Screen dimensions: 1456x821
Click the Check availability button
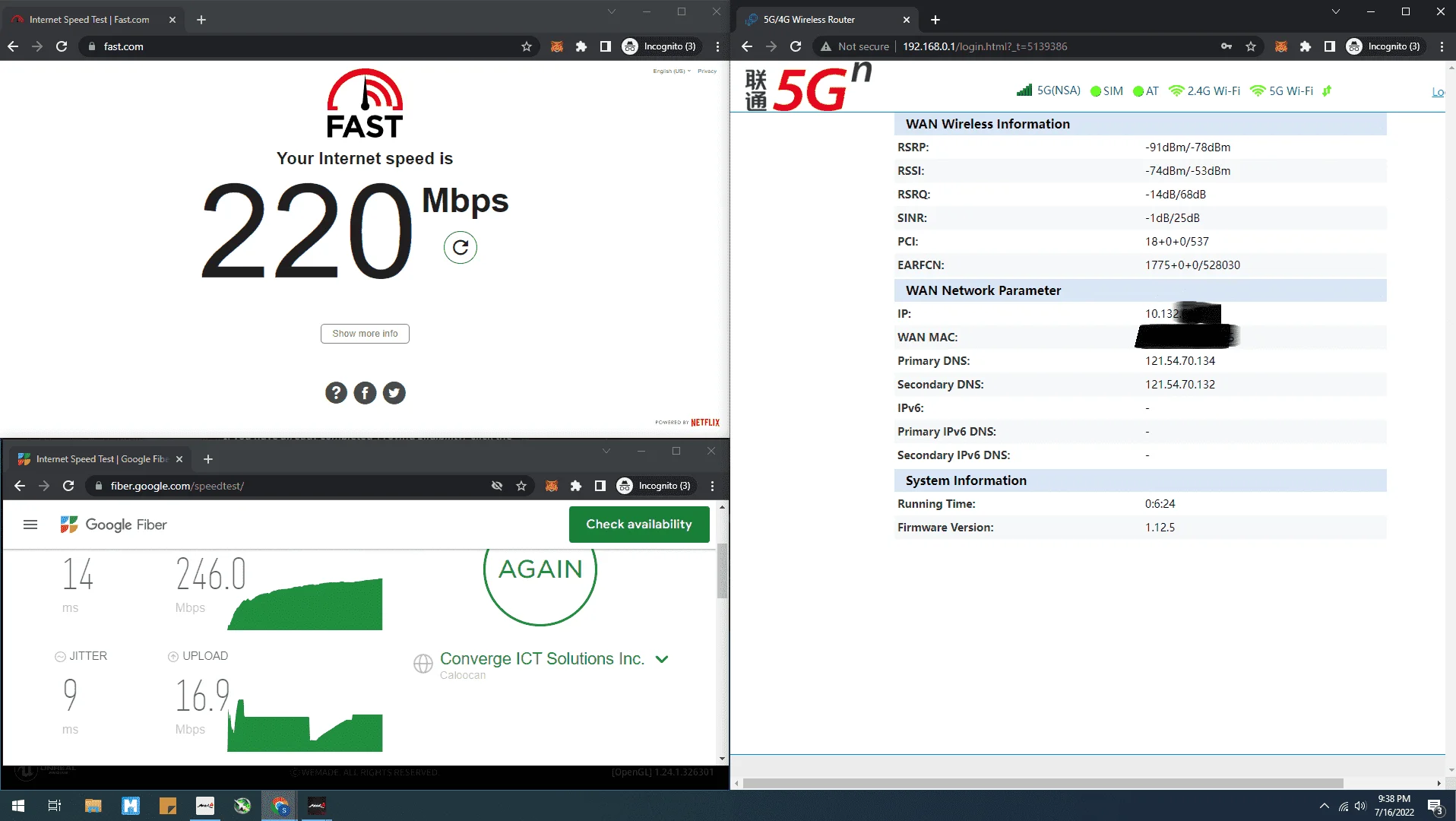pyautogui.click(x=639, y=525)
